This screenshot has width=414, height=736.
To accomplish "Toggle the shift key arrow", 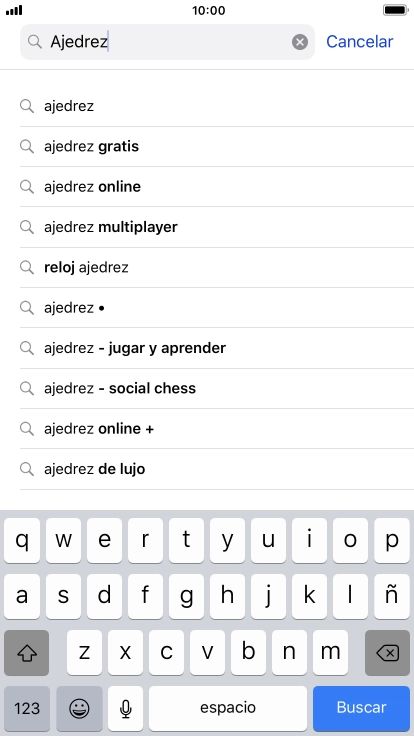I will [27, 652].
